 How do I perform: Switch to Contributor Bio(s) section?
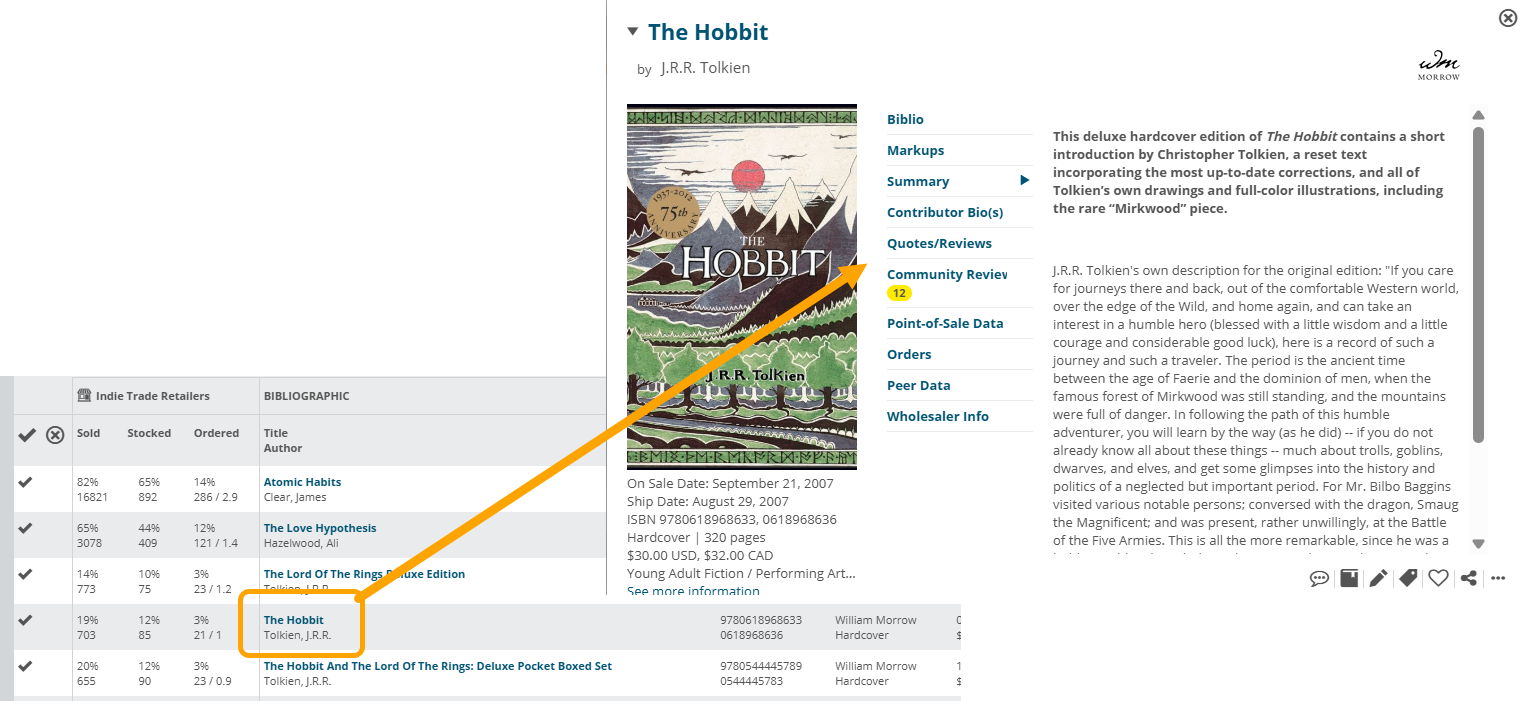click(x=945, y=212)
